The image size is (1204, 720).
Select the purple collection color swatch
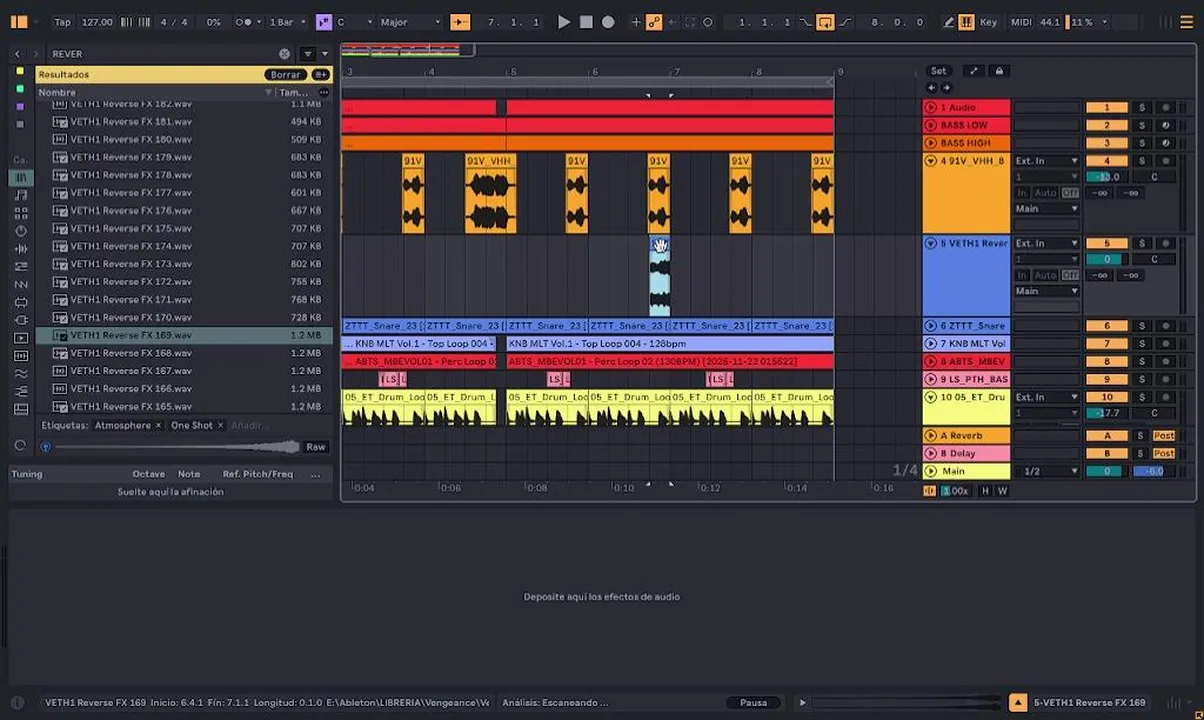point(20,107)
